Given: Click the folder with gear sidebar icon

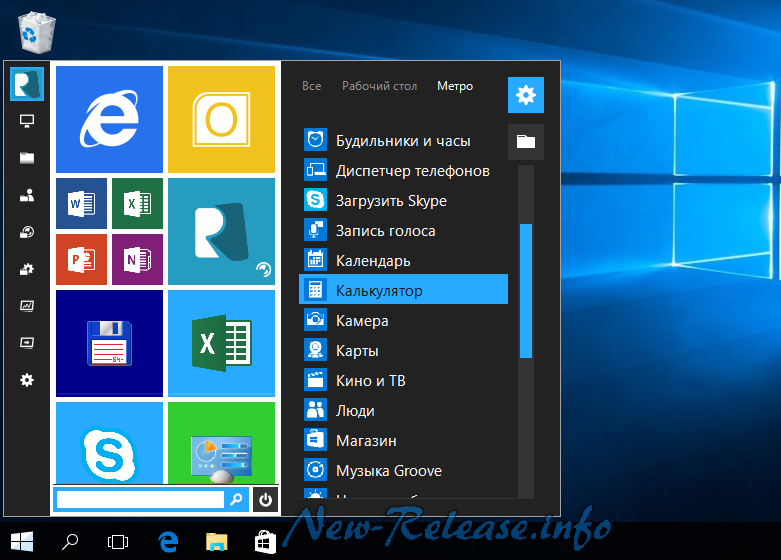Looking at the screenshot, I should point(27,269).
